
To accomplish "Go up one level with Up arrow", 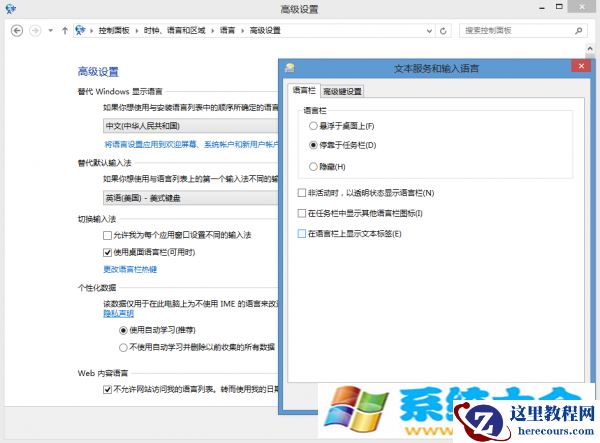I will coord(65,31).
